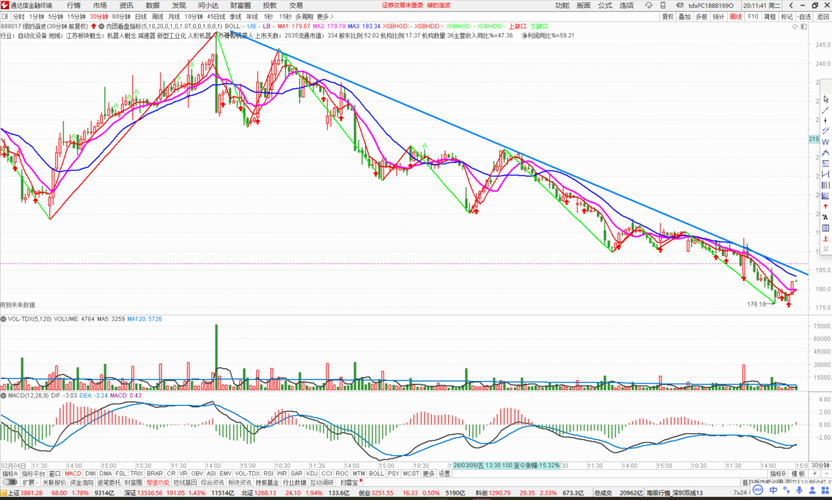Select the text annotation A tool
This screenshot has width=832, height=500.
click(x=826, y=217)
